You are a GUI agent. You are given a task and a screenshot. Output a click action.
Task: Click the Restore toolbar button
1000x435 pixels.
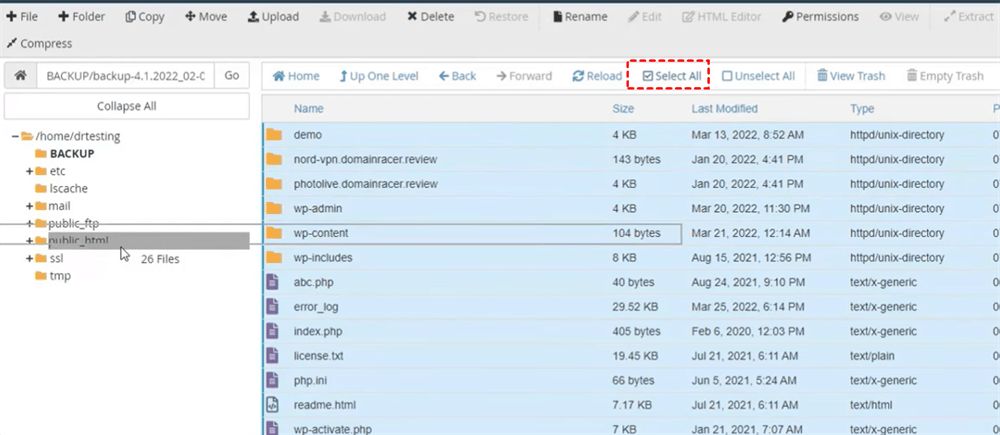tap(501, 17)
